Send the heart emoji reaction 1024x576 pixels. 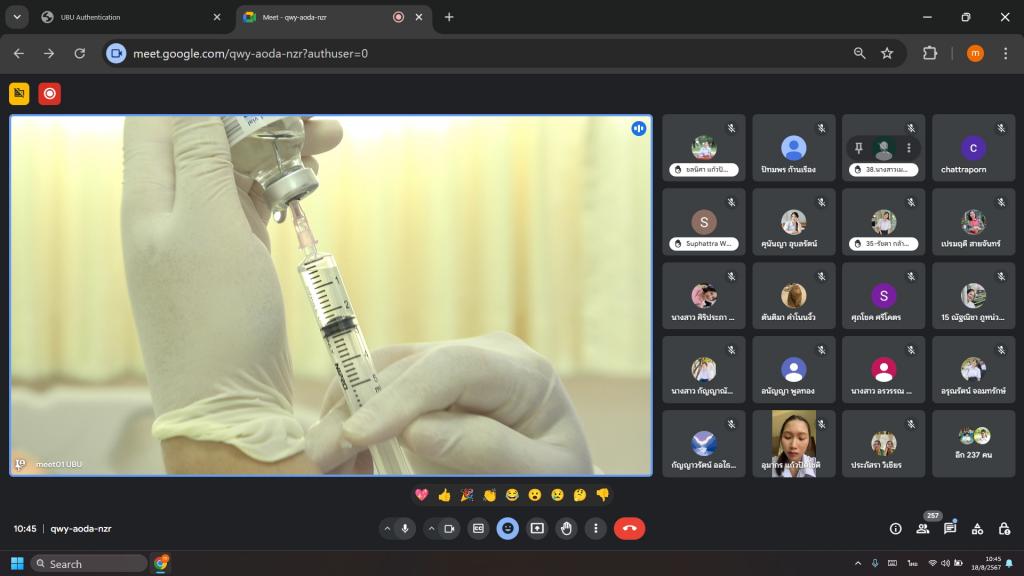tap(422, 495)
